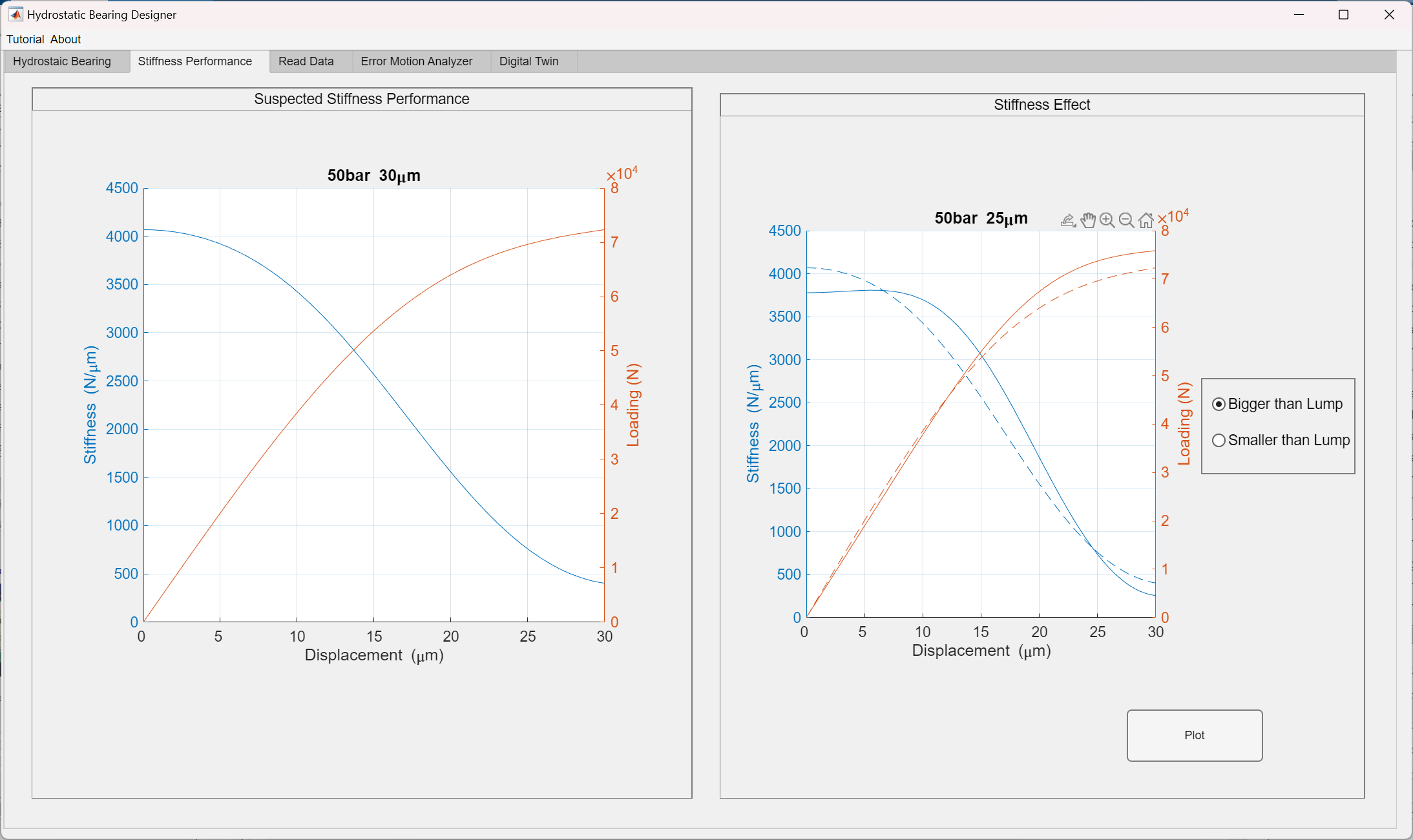Restore default view with the home icon
The image size is (1413, 840).
[1146, 220]
